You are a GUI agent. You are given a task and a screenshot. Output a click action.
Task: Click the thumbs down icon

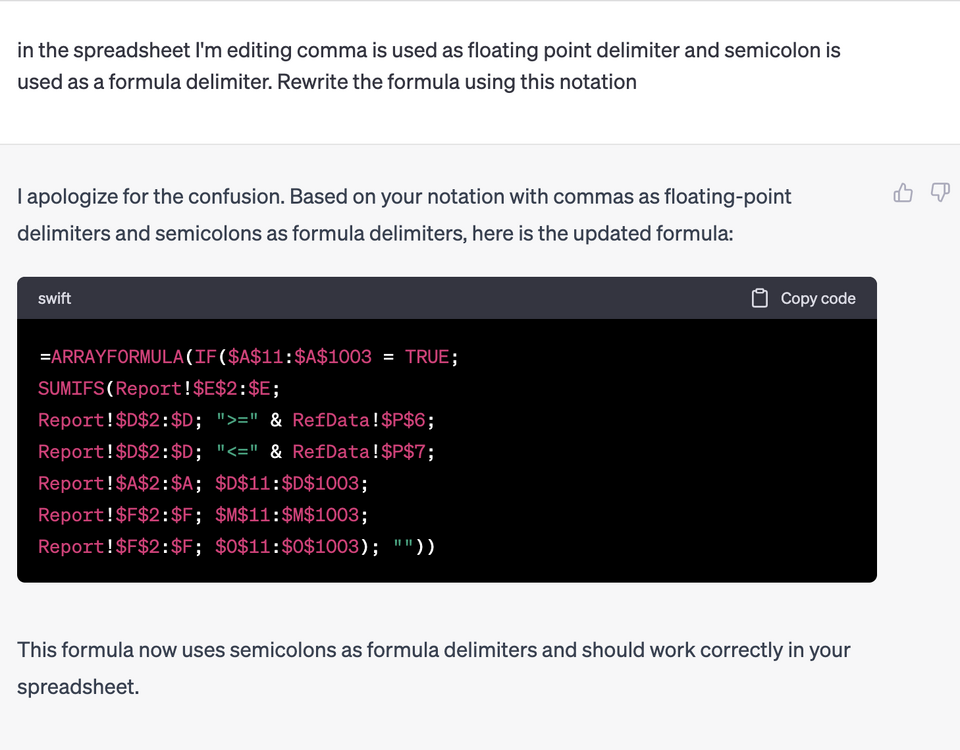pos(940,193)
